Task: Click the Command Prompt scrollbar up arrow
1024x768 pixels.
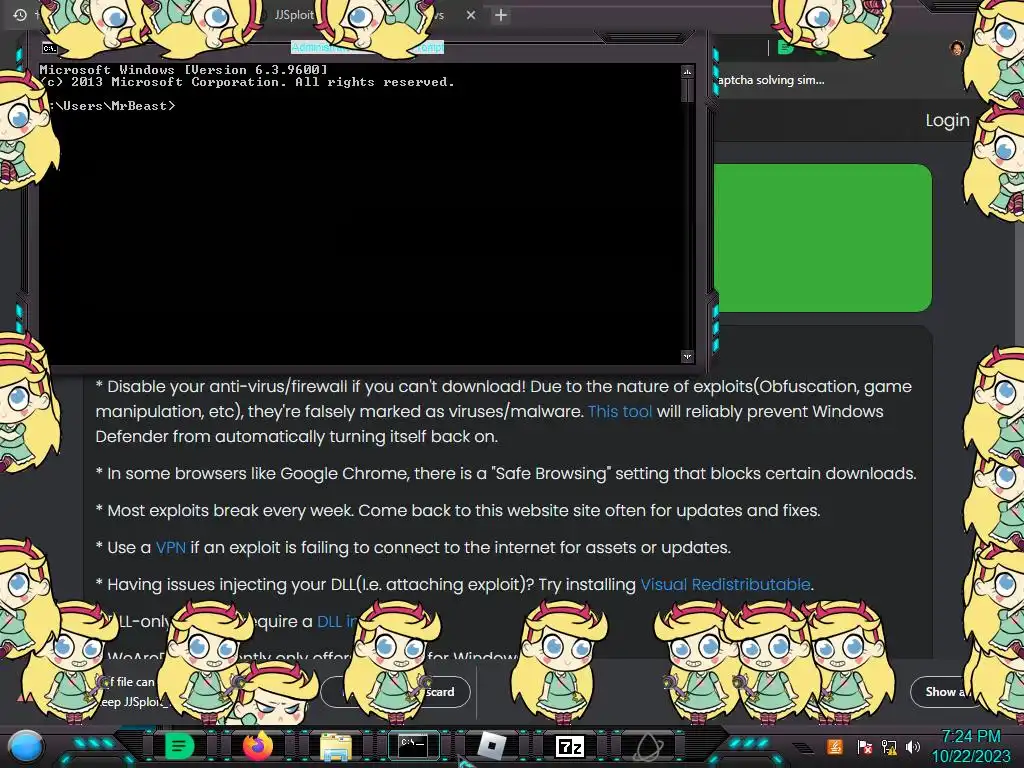Action: (x=687, y=71)
